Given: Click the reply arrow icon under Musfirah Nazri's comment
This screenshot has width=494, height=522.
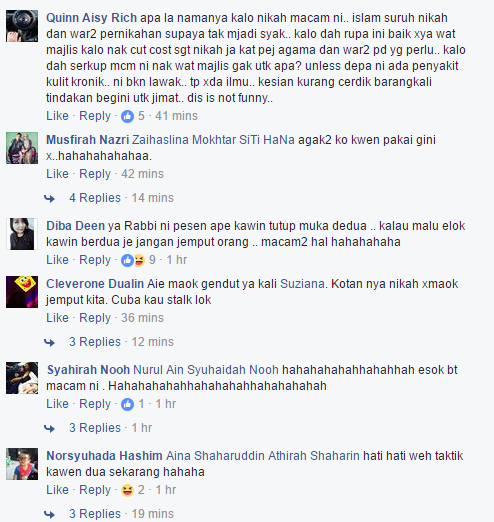Looking at the screenshot, I should (49, 199).
